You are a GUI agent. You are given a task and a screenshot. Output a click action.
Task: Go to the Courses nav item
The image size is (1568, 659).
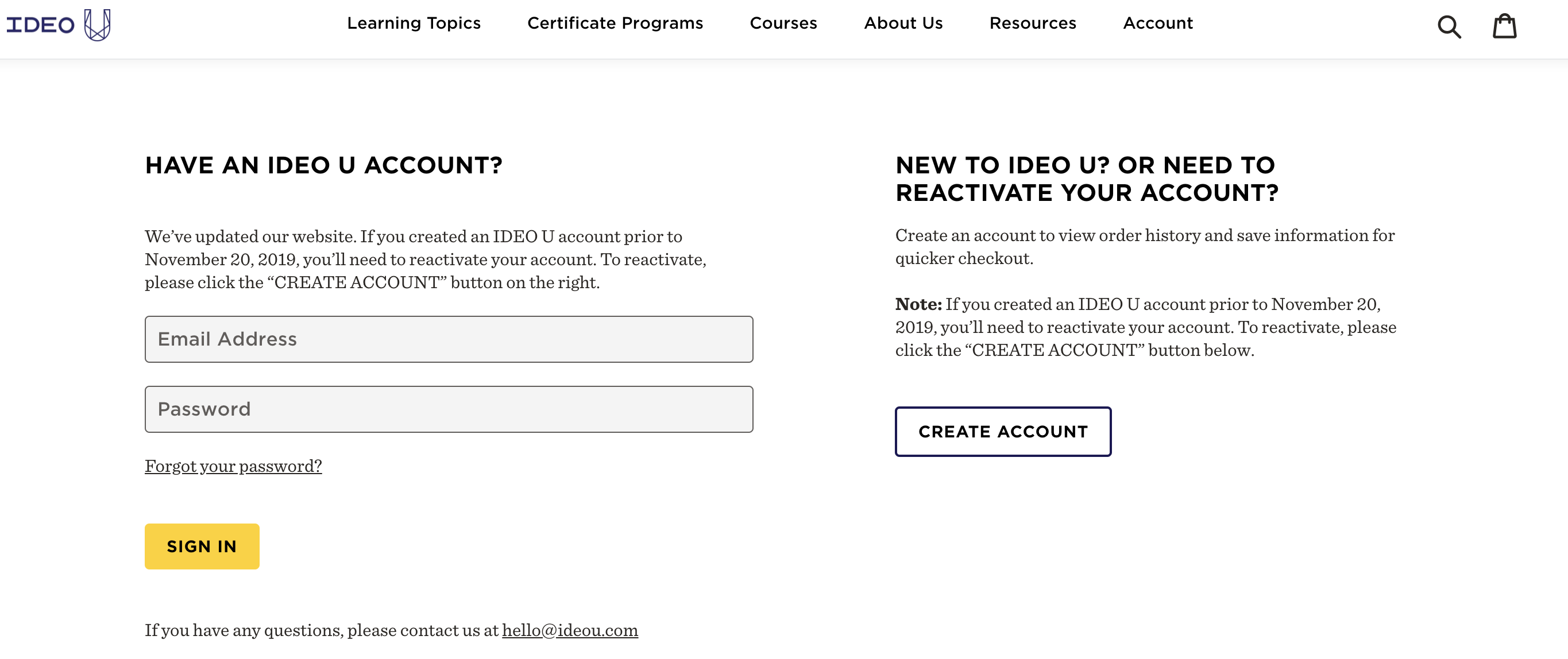pyautogui.click(x=783, y=23)
